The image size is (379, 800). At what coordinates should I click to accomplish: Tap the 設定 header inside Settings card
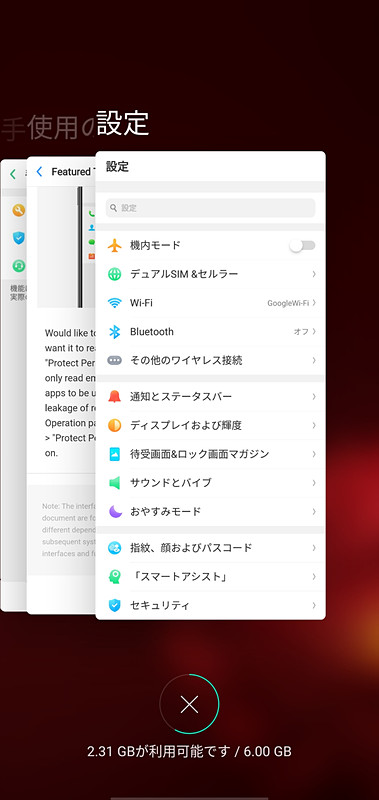point(117,166)
